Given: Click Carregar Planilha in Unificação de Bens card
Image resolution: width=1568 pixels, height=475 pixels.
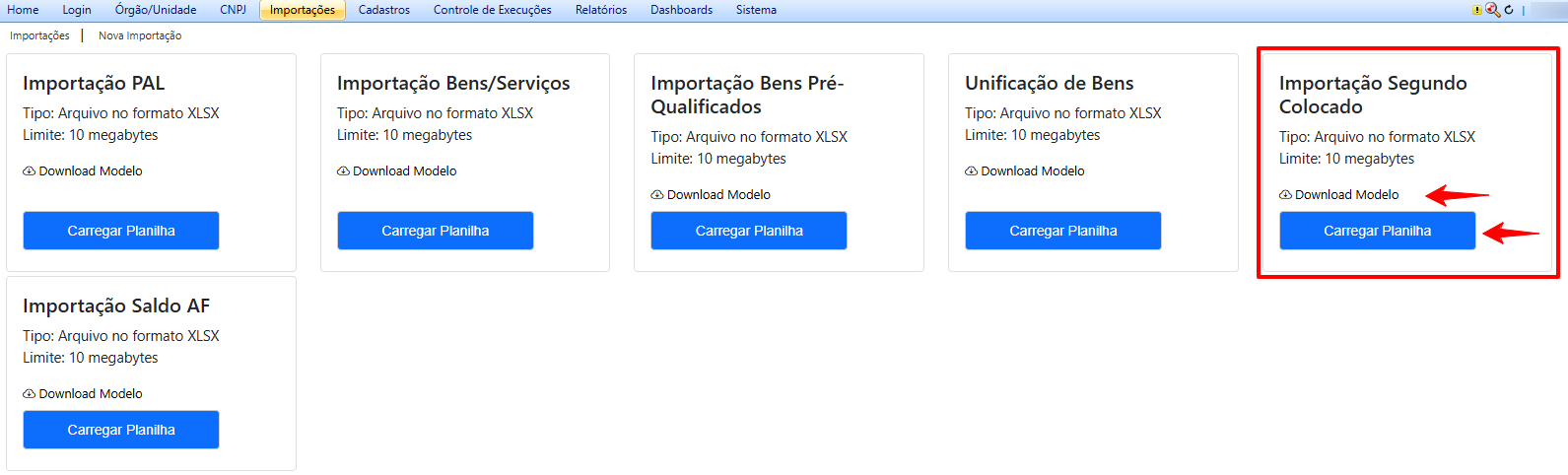Looking at the screenshot, I should [x=1062, y=231].
